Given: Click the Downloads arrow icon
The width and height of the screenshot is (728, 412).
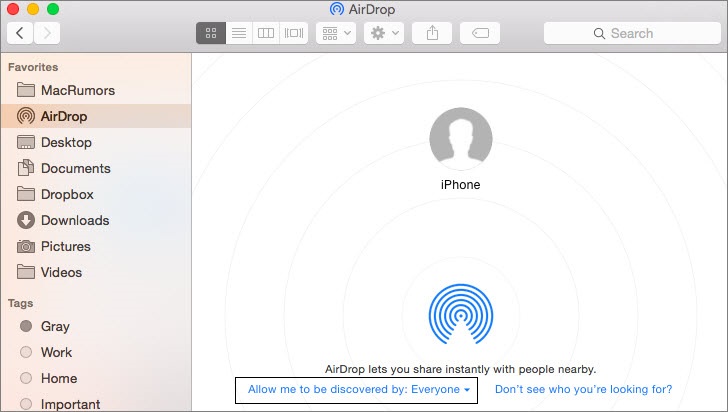Looking at the screenshot, I should (26, 220).
